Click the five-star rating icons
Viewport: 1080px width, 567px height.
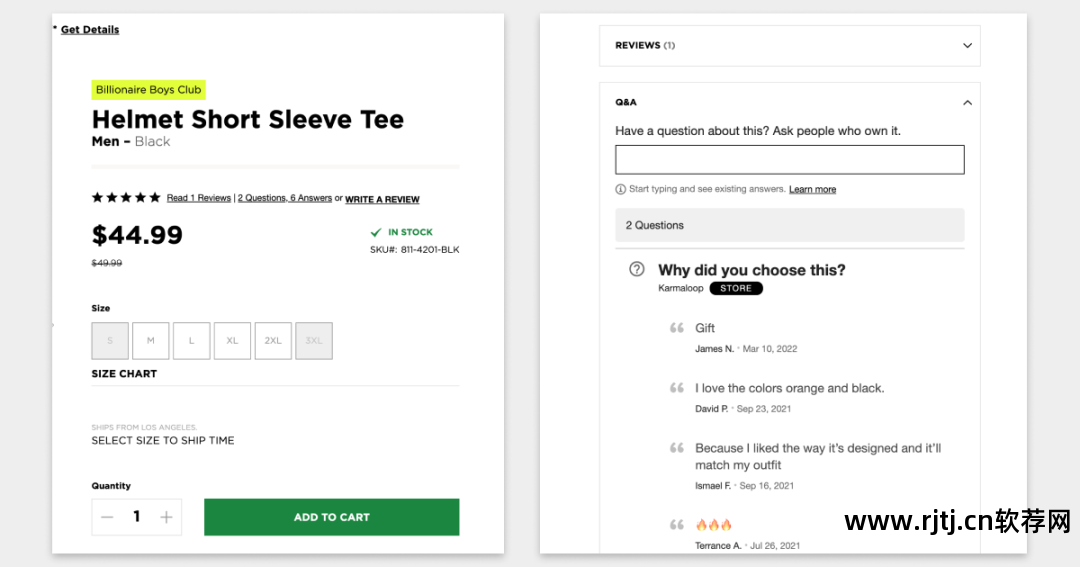[126, 198]
